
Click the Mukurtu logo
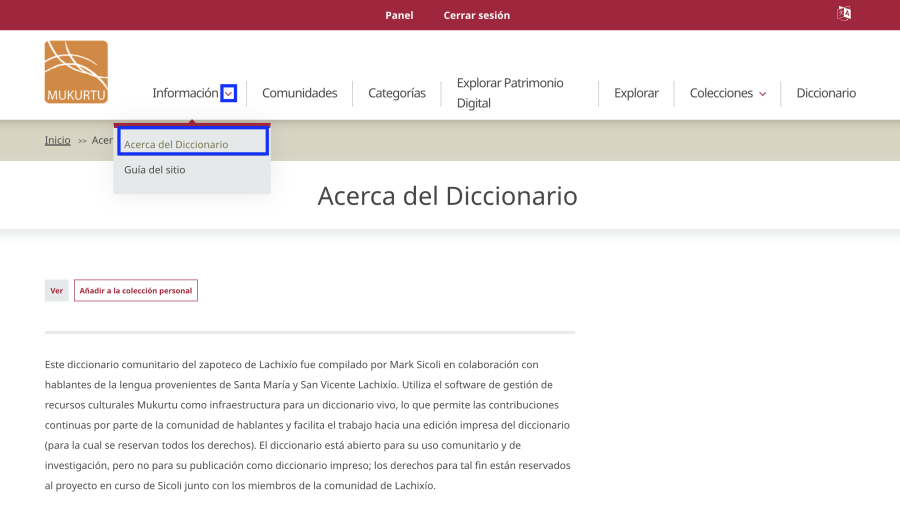(x=76, y=72)
